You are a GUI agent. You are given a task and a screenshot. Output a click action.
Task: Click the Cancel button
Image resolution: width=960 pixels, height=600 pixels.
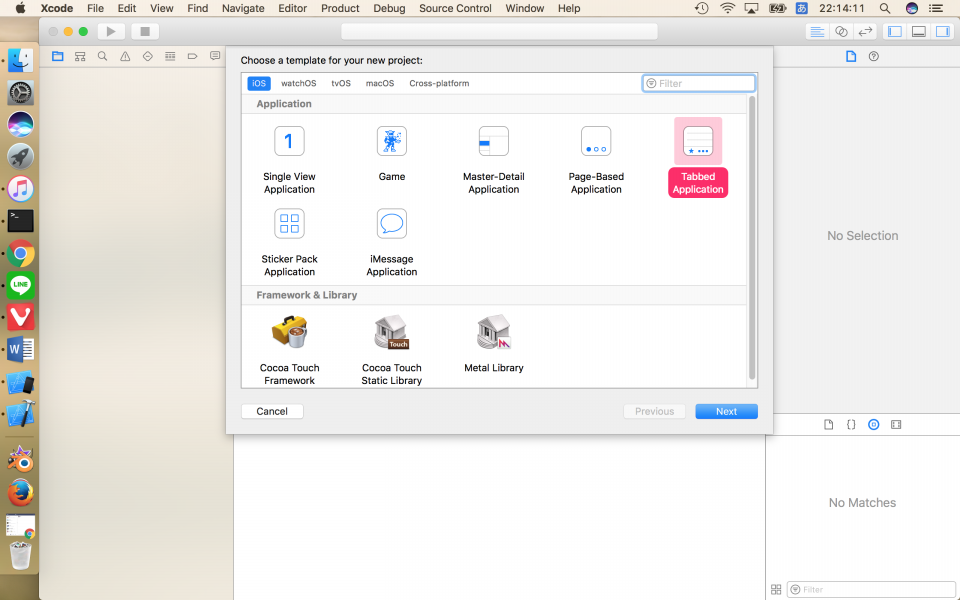tap(272, 411)
